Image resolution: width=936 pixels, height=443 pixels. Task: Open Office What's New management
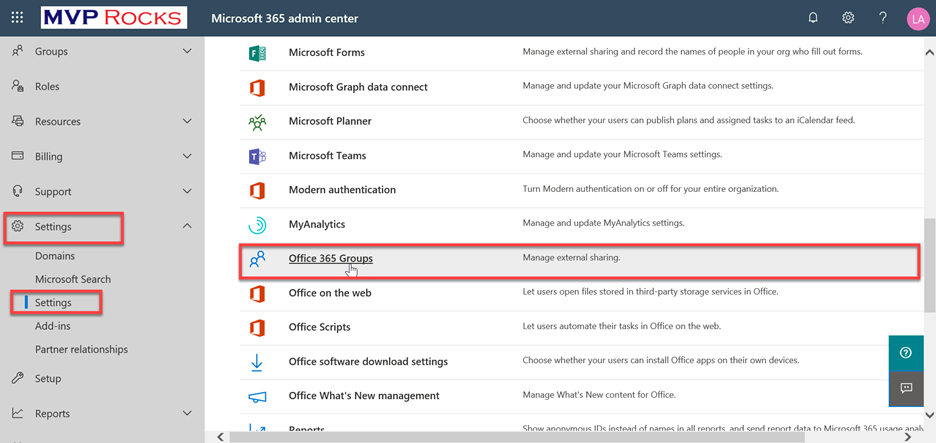point(364,396)
